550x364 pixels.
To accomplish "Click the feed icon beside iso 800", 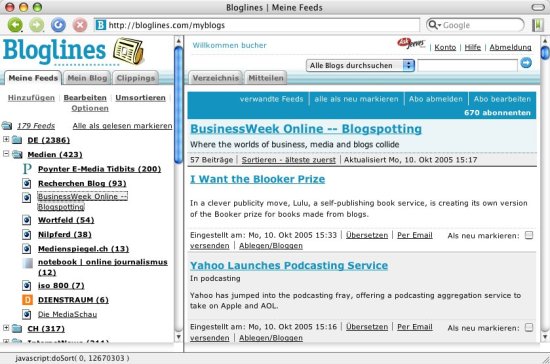I will (x=27, y=286).
